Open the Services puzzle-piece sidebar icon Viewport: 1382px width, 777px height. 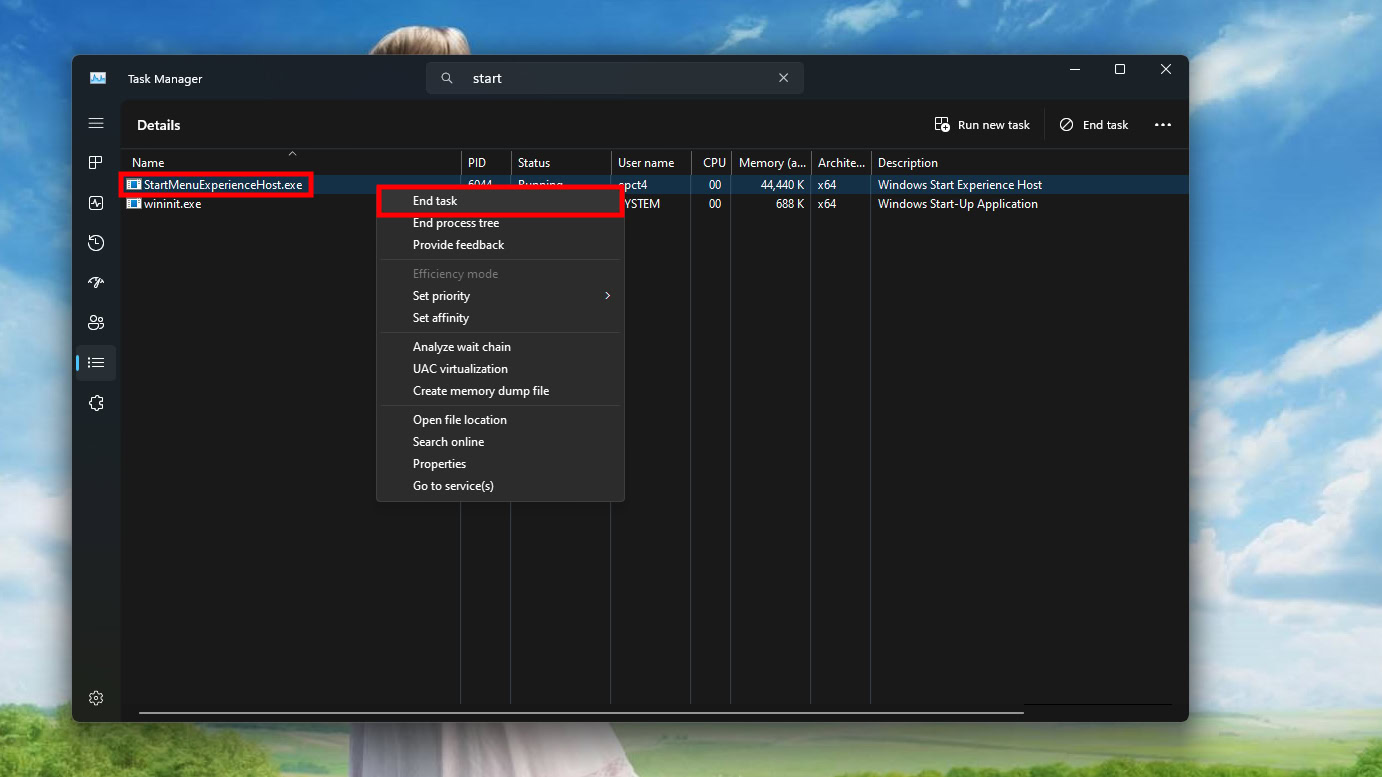click(96, 403)
